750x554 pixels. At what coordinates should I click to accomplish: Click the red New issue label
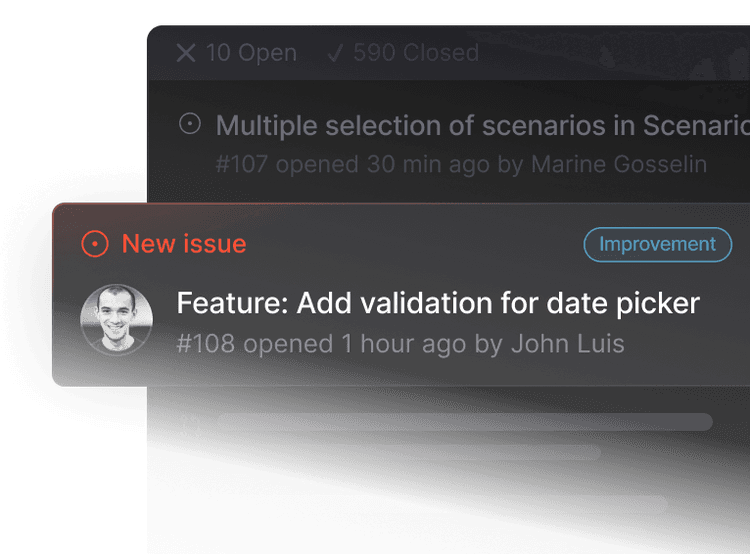(x=184, y=244)
